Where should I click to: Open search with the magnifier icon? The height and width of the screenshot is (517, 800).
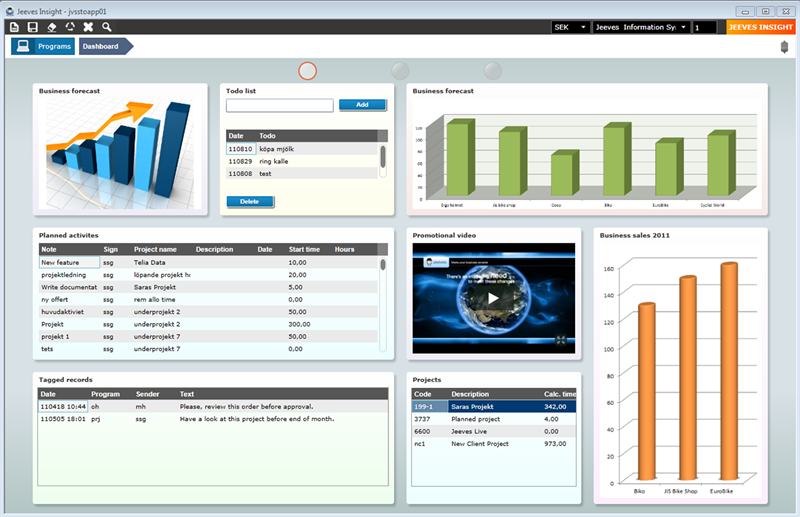107,27
